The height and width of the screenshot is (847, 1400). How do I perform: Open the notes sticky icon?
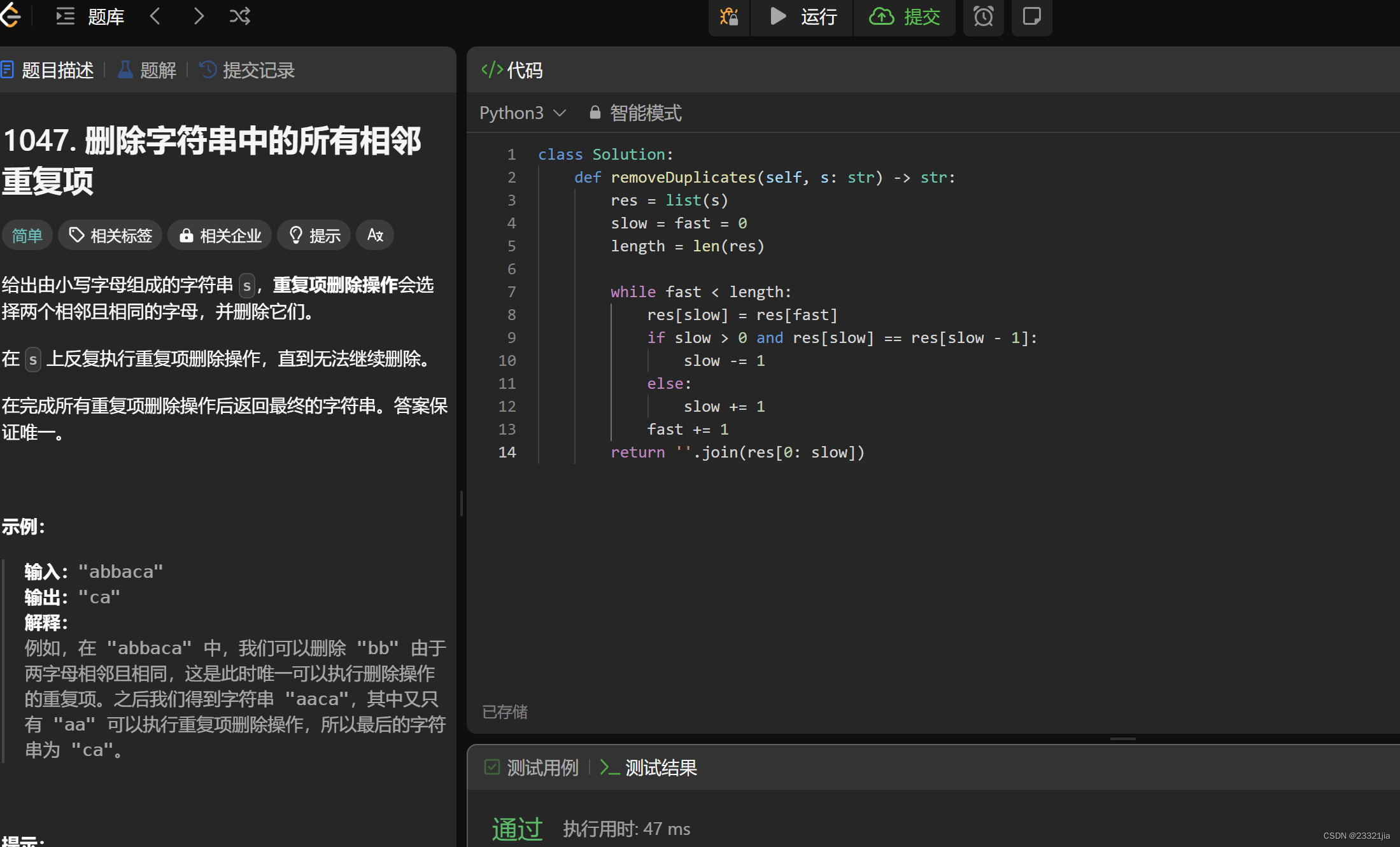pos(1031,17)
